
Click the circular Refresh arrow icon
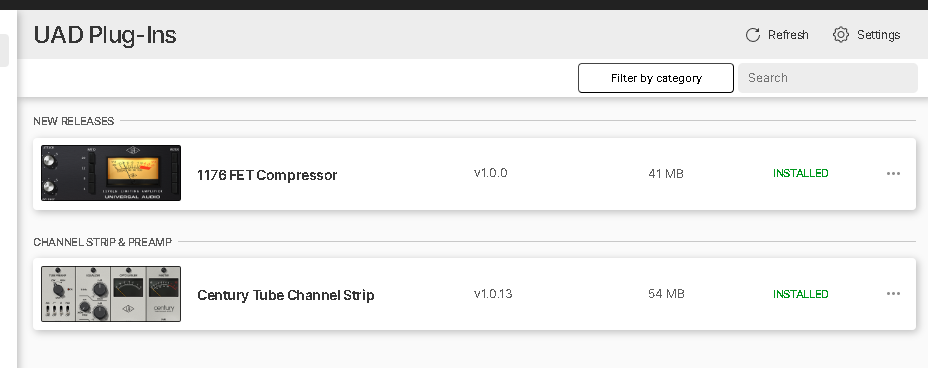tap(753, 35)
